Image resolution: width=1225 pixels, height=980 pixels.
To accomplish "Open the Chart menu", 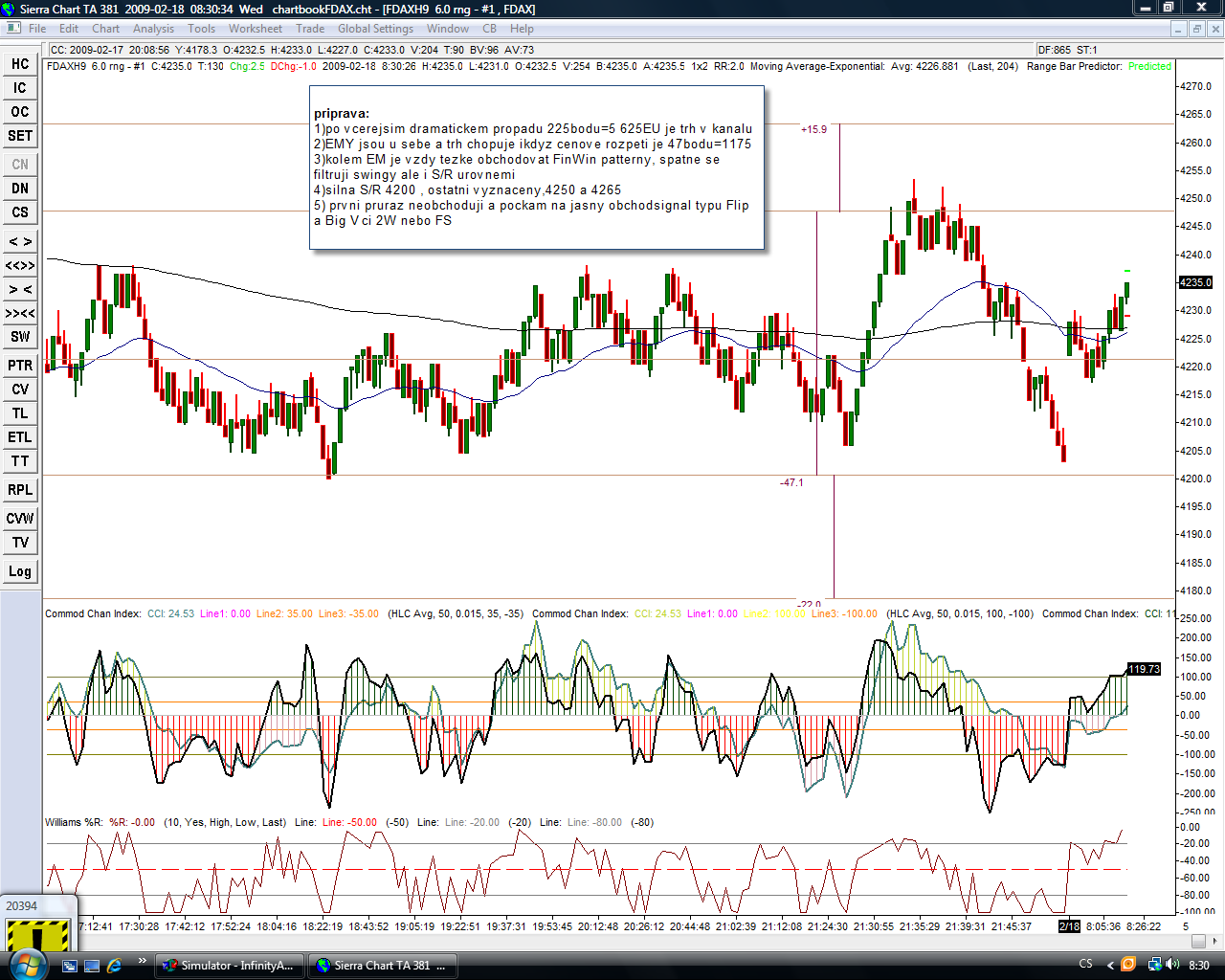I will (x=105, y=29).
